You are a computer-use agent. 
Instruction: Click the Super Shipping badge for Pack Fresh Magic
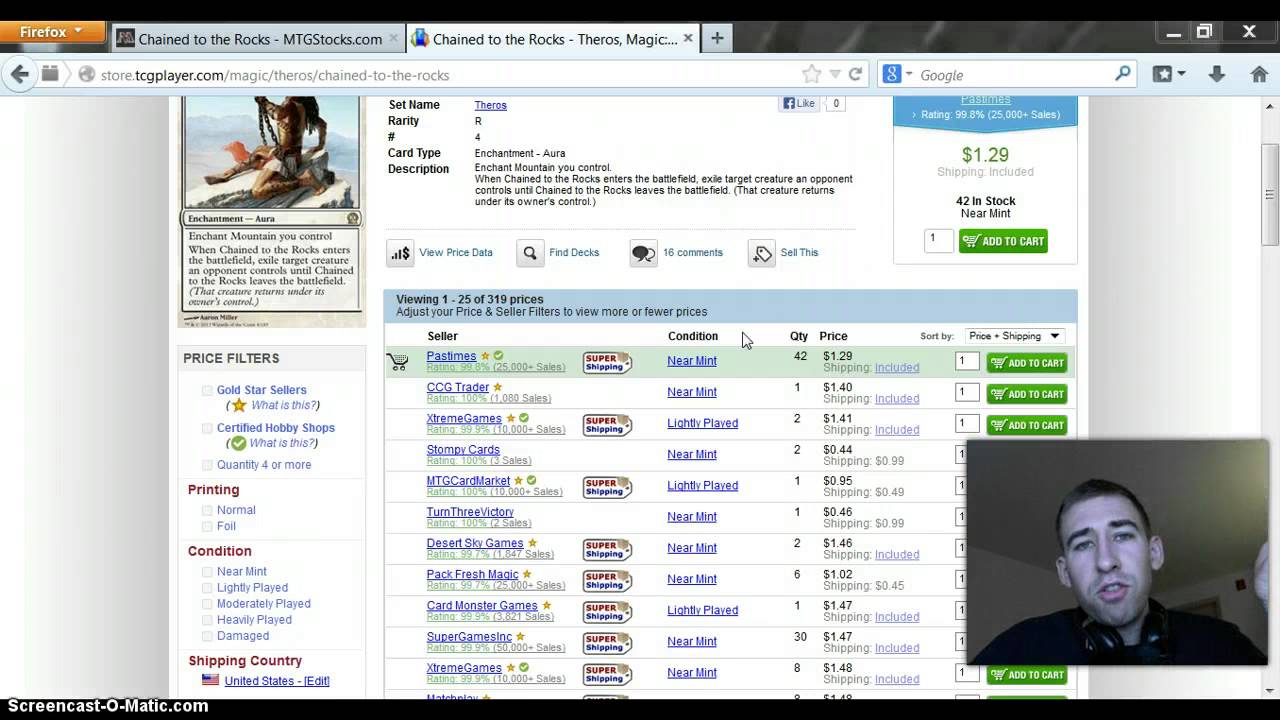pos(607,580)
